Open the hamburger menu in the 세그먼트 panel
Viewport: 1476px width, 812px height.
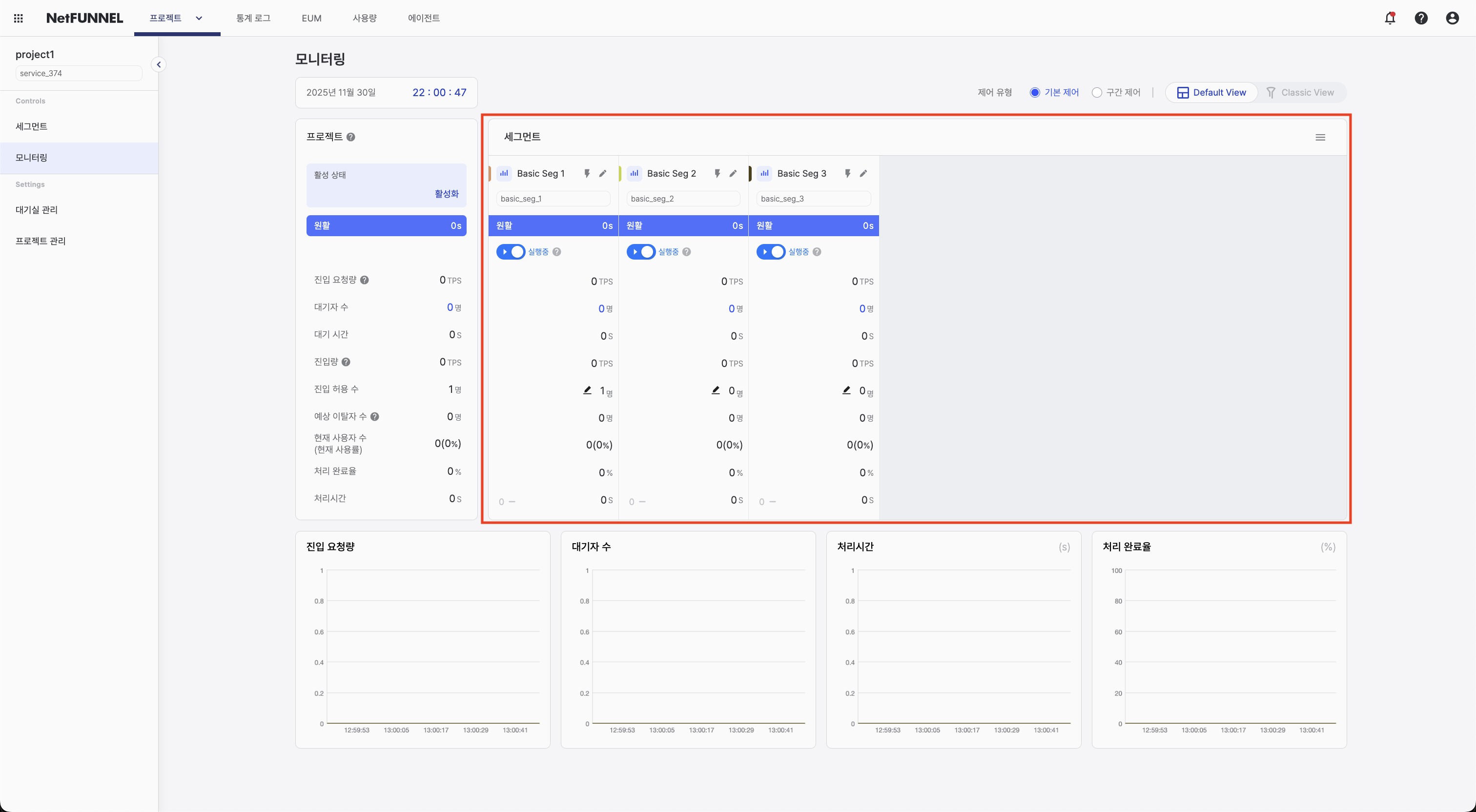click(1321, 137)
